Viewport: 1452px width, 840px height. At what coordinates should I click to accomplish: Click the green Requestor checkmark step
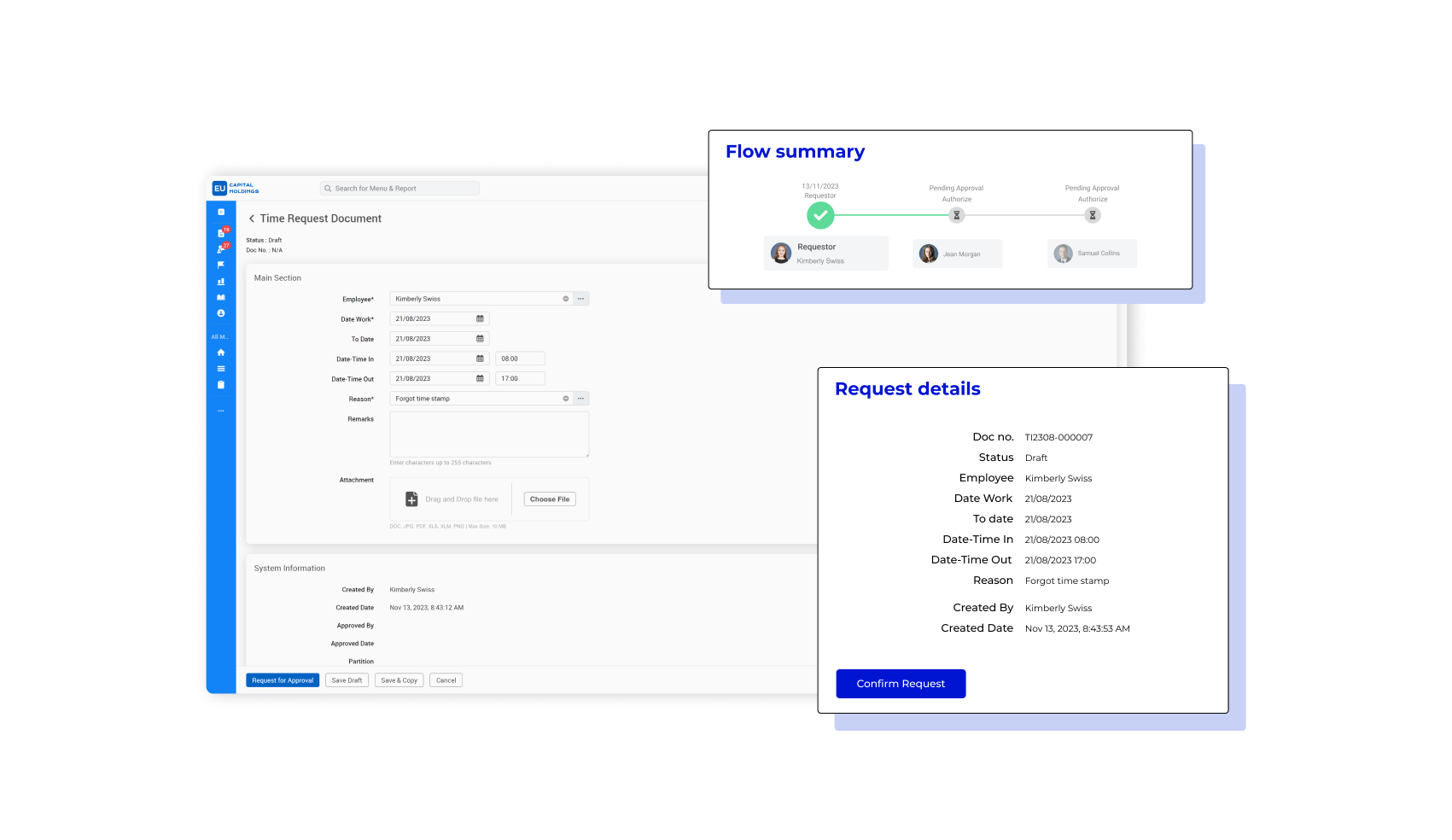click(x=820, y=215)
